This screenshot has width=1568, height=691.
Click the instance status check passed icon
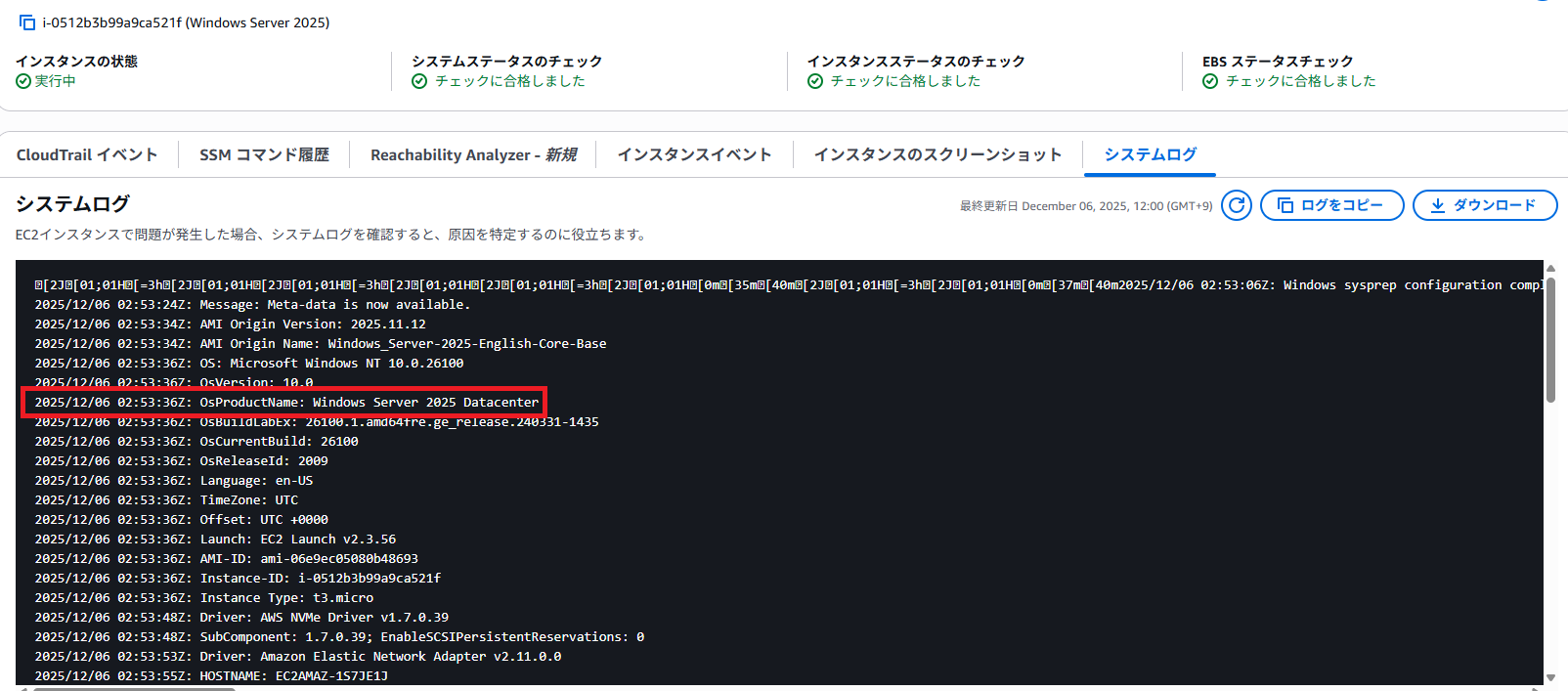click(x=815, y=81)
